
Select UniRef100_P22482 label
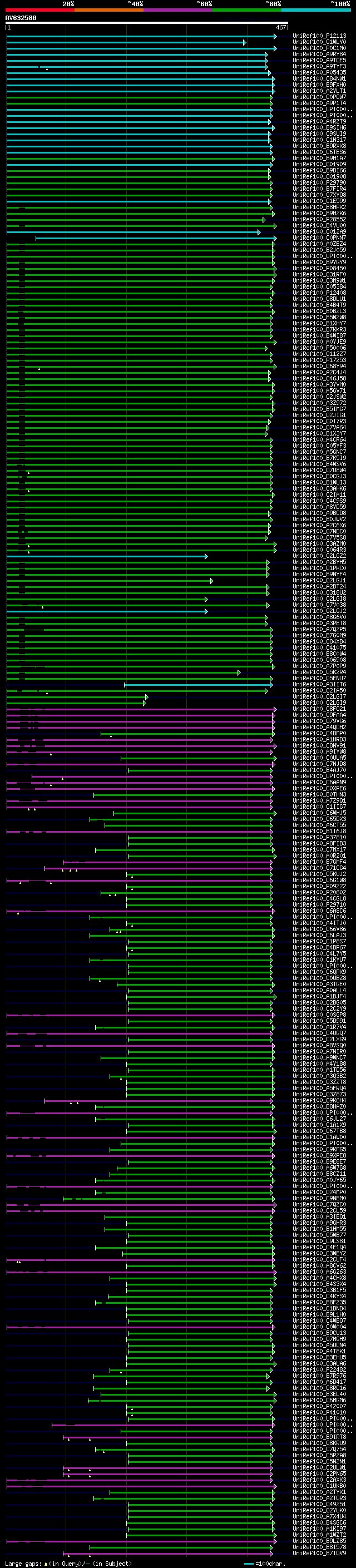(319, 1369)
